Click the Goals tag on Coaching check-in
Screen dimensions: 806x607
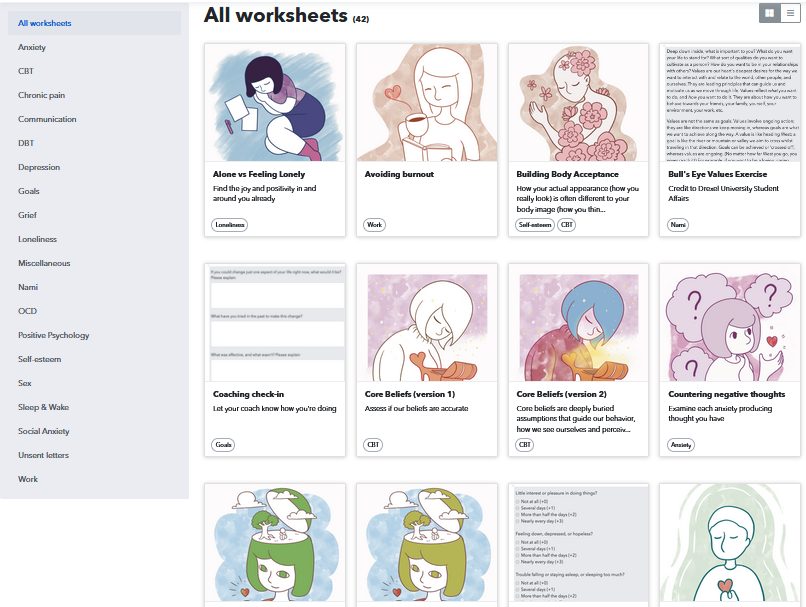[223, 445]
